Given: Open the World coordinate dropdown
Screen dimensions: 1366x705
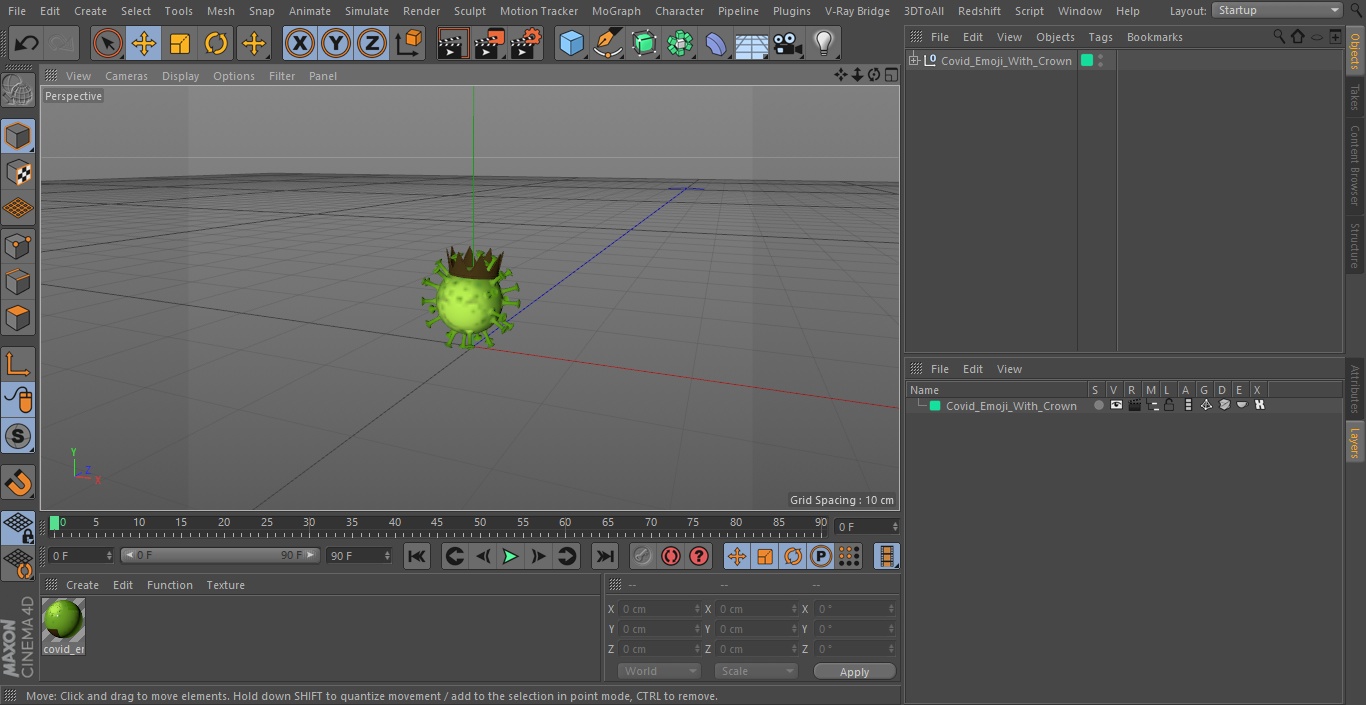Looking at the screenshot, I should pos(658,671).
